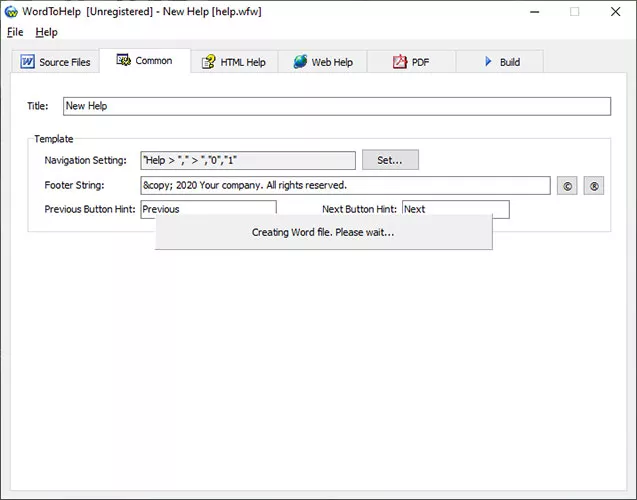Click the 'Navigation Setting:' label
The height and width of the screenshot is (500, 637).
point(85,160)
